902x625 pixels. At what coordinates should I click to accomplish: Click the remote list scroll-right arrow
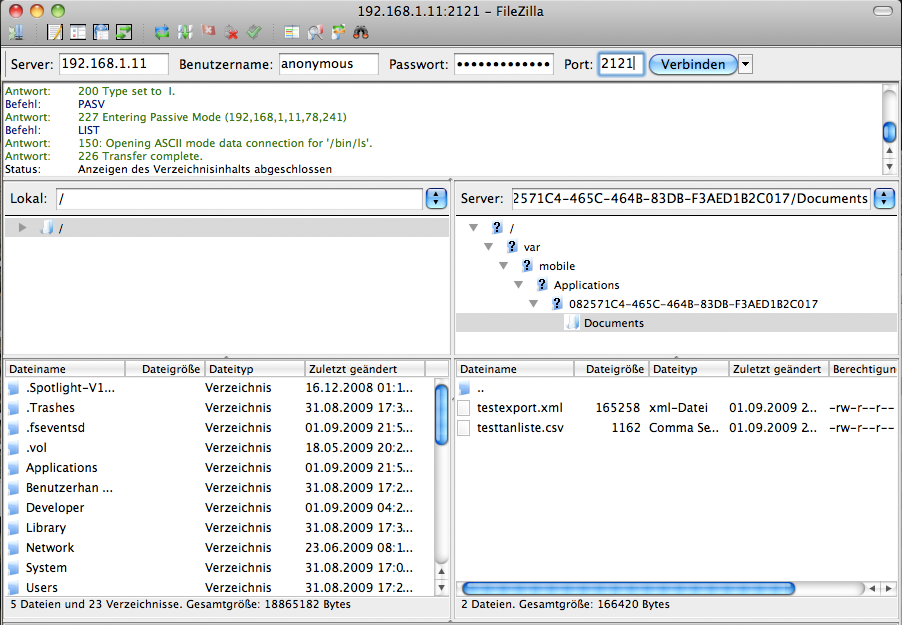889,588
